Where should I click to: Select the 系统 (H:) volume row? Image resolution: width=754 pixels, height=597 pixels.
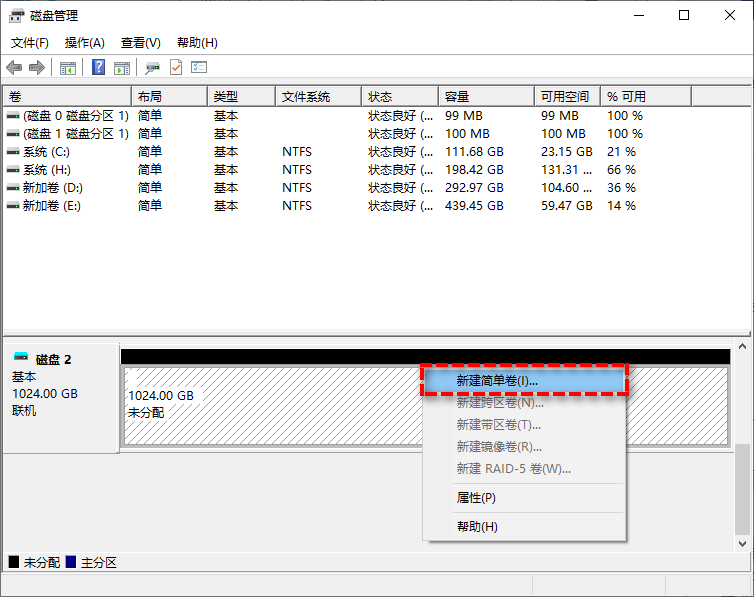pos(347,170)
